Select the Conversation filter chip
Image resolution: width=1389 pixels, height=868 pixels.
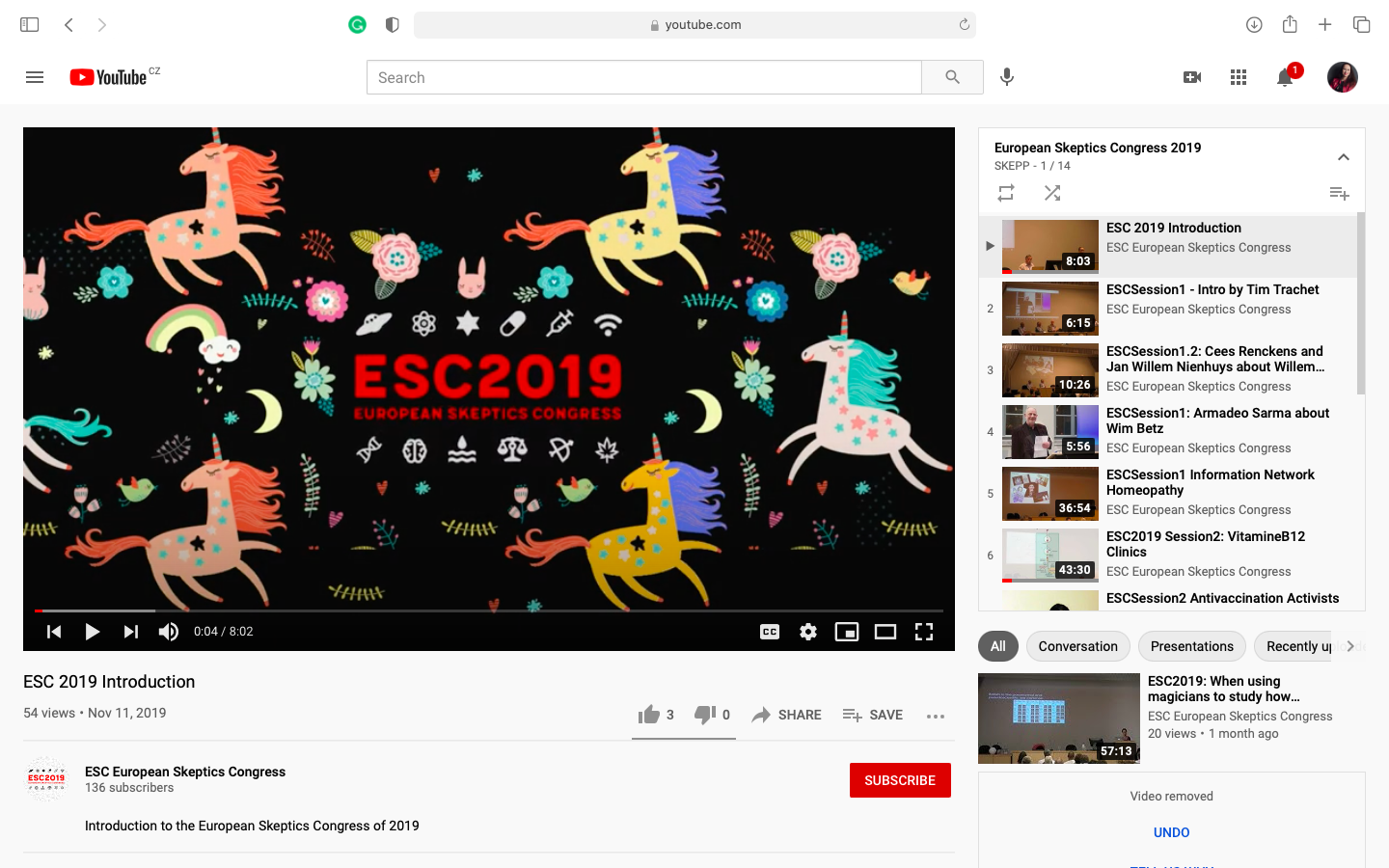(1078, 646)
